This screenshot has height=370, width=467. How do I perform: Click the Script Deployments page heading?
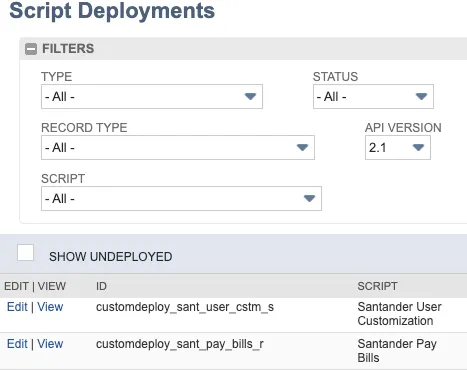tap(112, 11)
